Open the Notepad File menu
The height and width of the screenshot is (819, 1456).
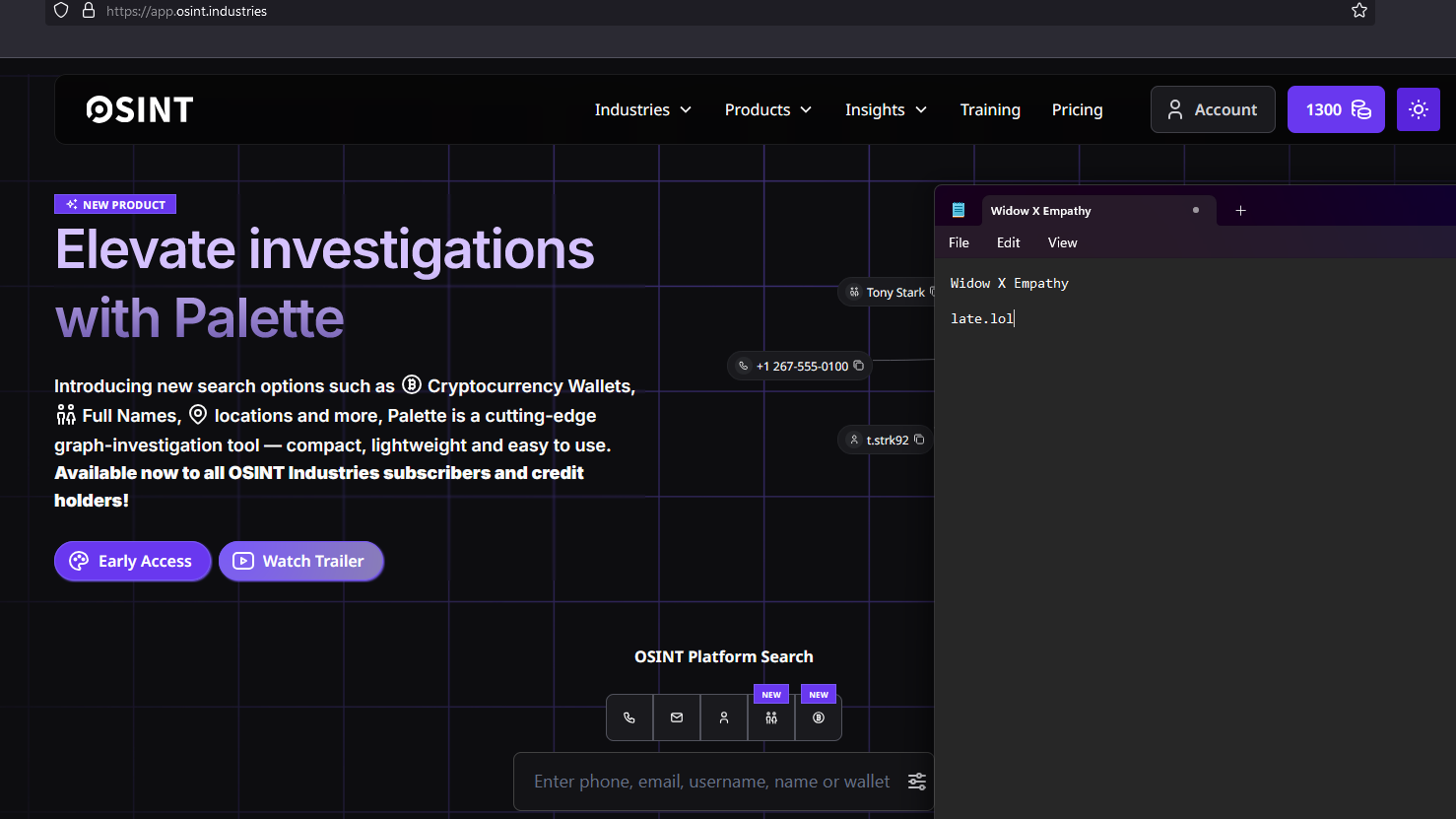point(959,242)
